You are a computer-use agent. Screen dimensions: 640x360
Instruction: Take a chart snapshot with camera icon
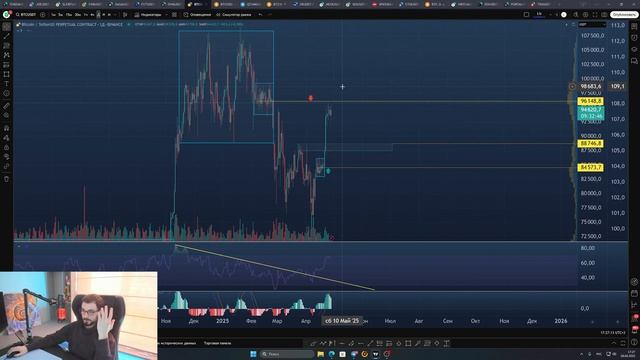[x=604, y=15]
